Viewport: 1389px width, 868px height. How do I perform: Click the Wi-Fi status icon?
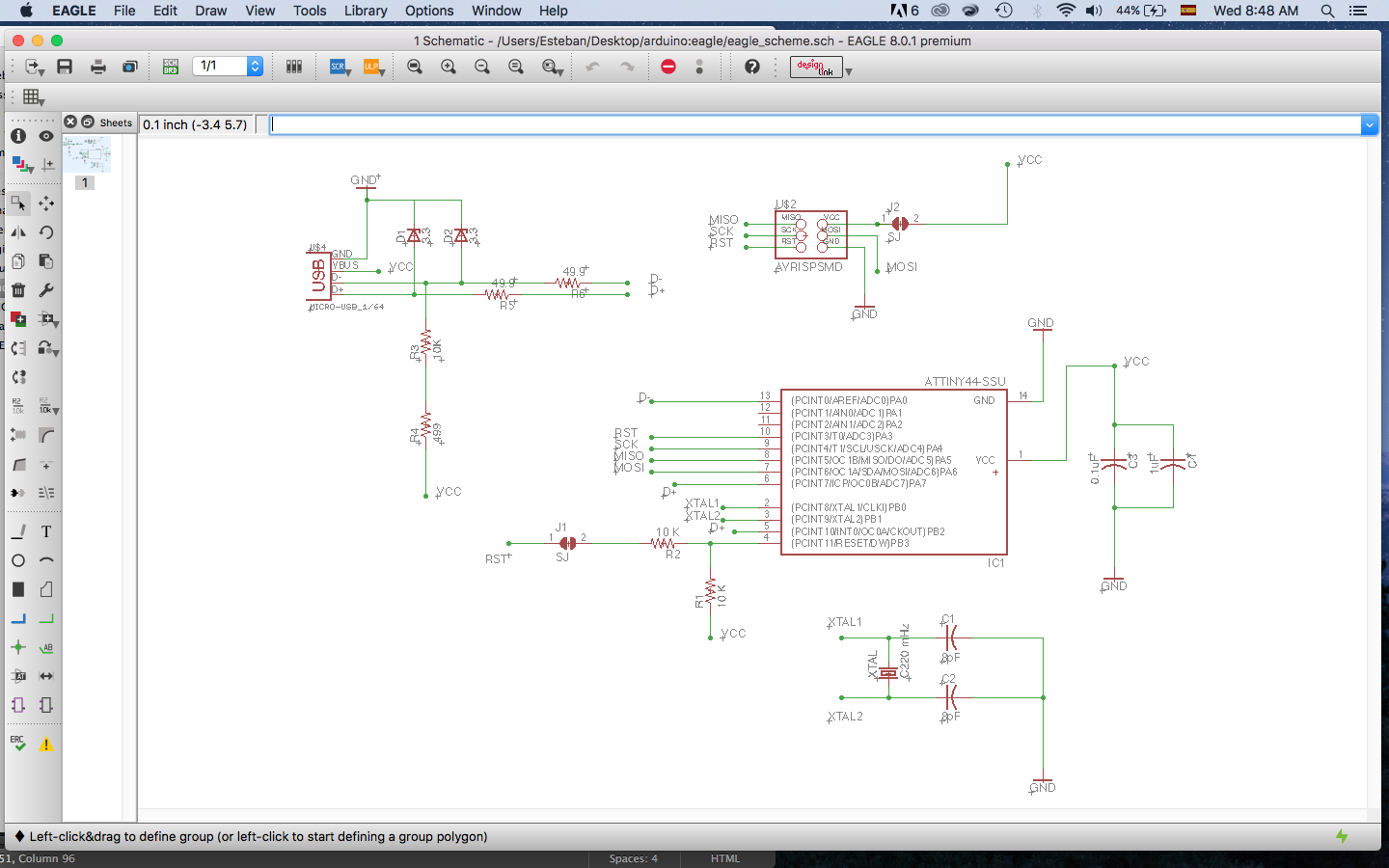[1066, 11]
